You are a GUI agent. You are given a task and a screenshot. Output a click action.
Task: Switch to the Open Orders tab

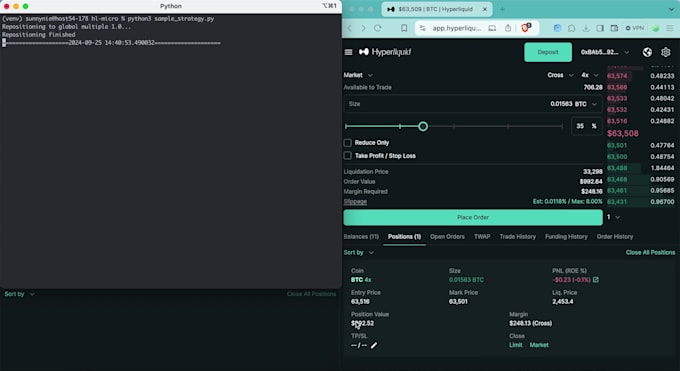click(447, 236)
